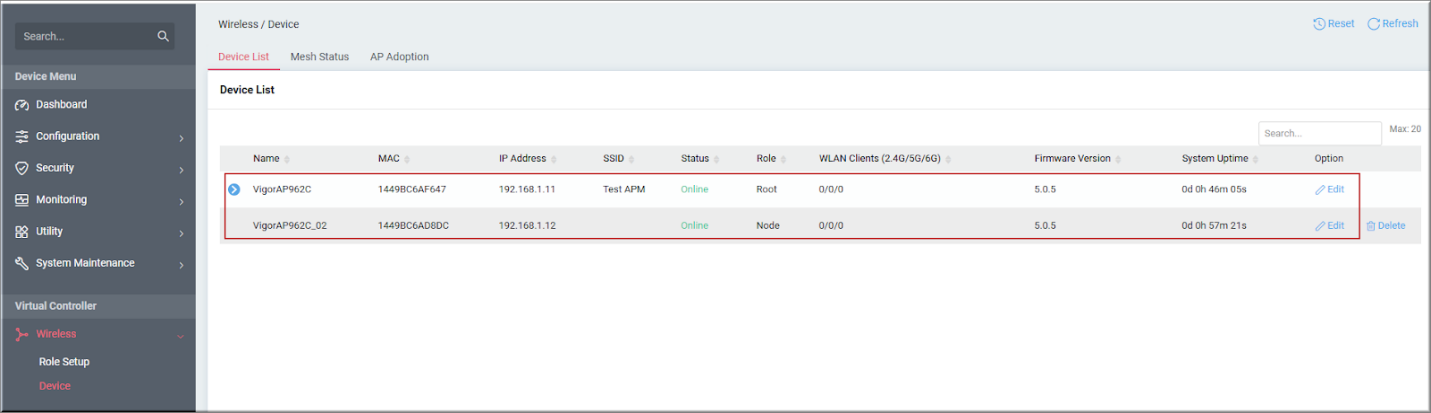1431x413 pixels.
Task: Click uptime 0d 0h 57m 21s
Action: tap(1214, 226)
